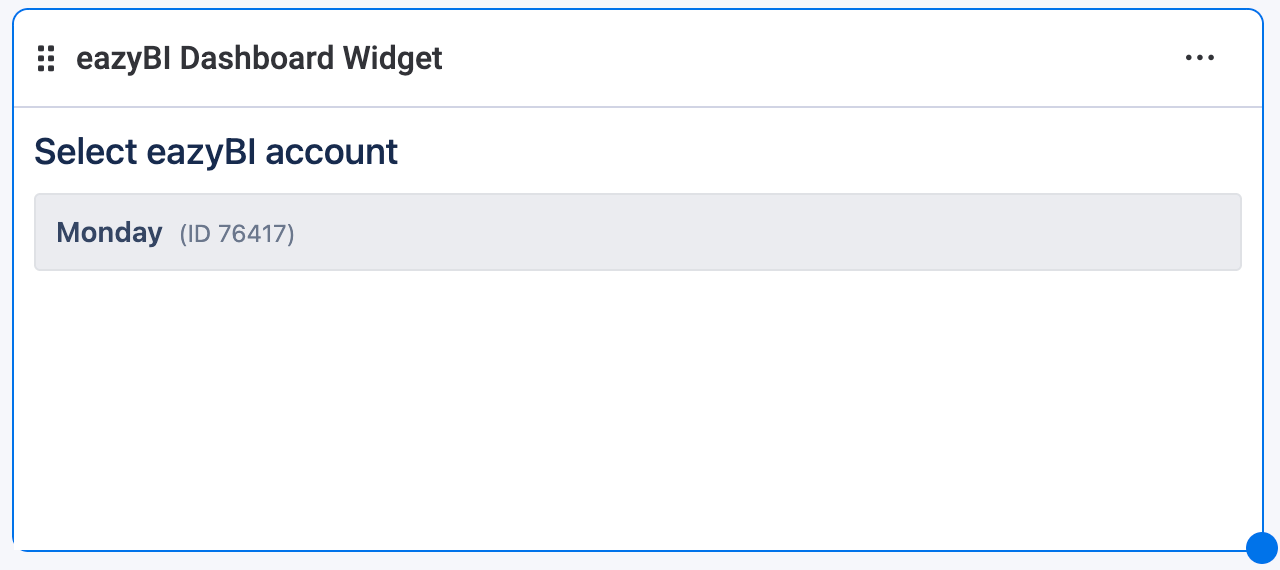Grab the widget move grip beside the title
The height and width of the screenshot is (570, 1280).
pyautogui.click(x=46, y=59)
